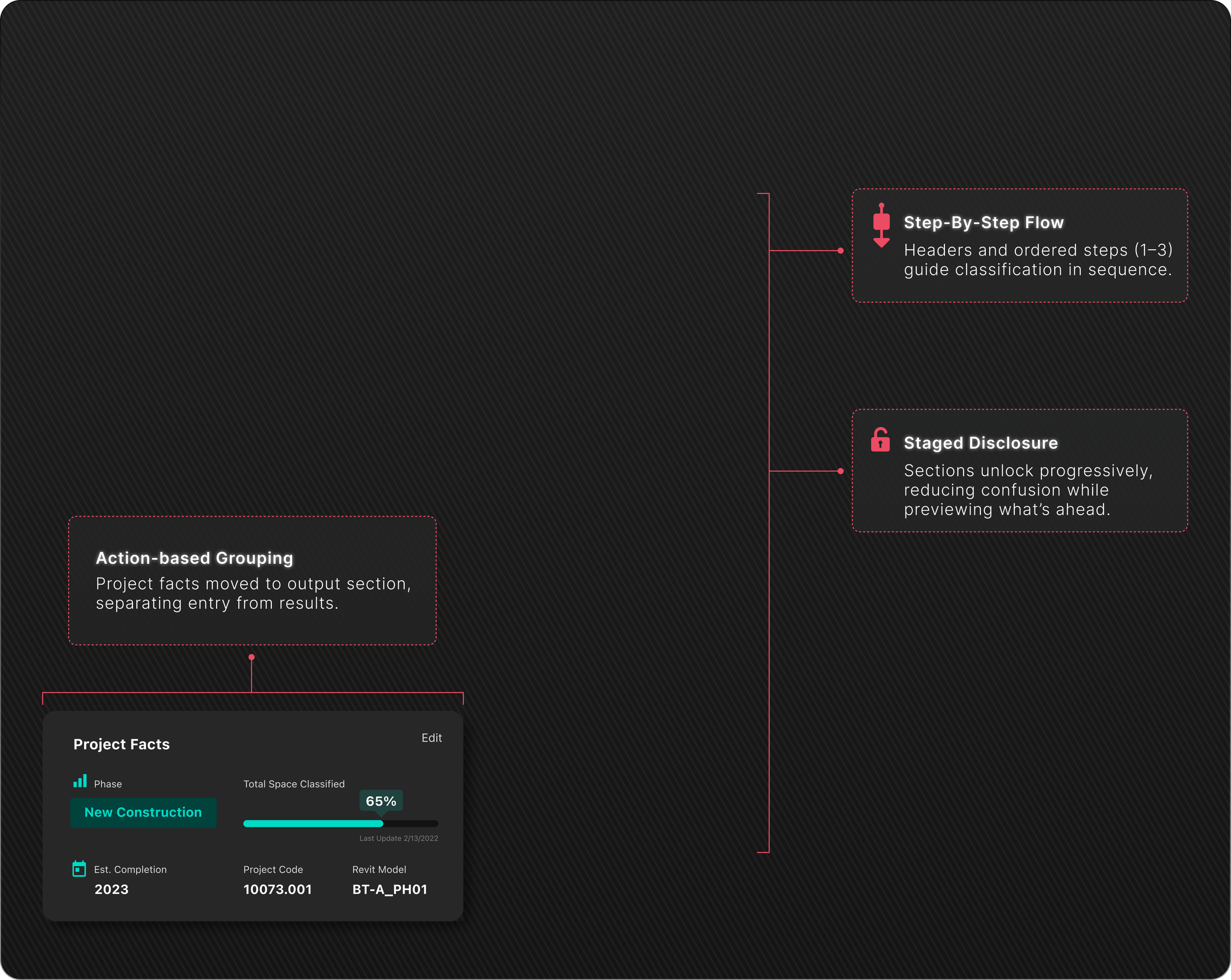Click the Est. Completion calendar icon
This screenshot has width=1231, height=980.
tap(79, 869)
